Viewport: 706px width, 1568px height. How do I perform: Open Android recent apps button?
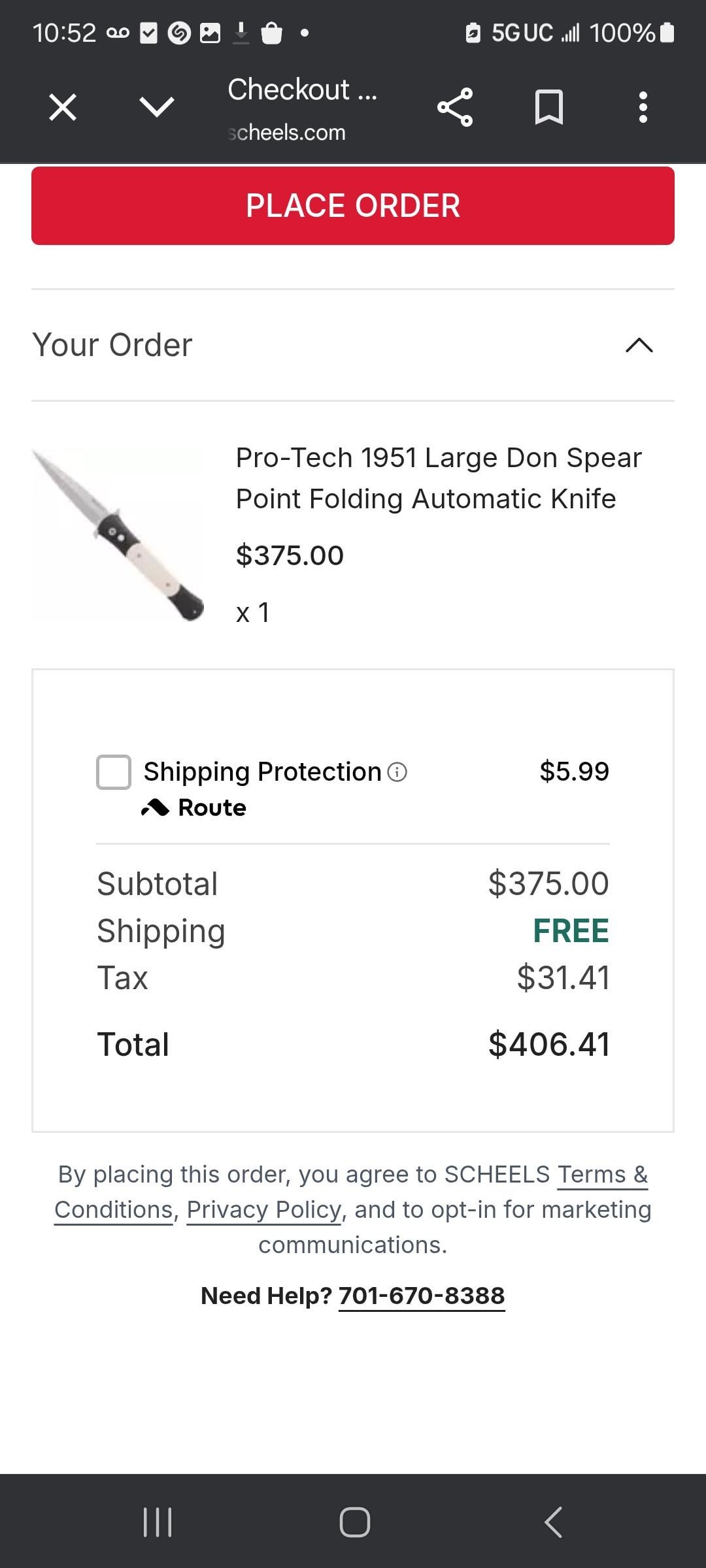(158, 1522)
